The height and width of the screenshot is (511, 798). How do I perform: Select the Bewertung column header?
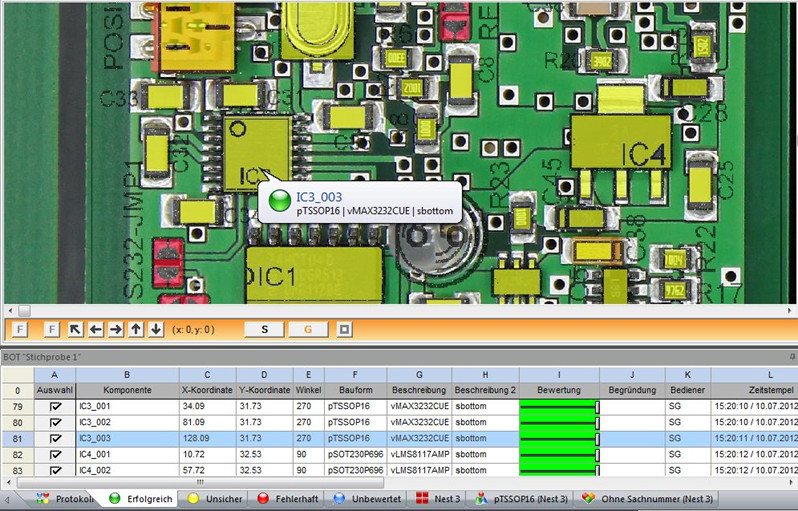[x=559, y=390]
